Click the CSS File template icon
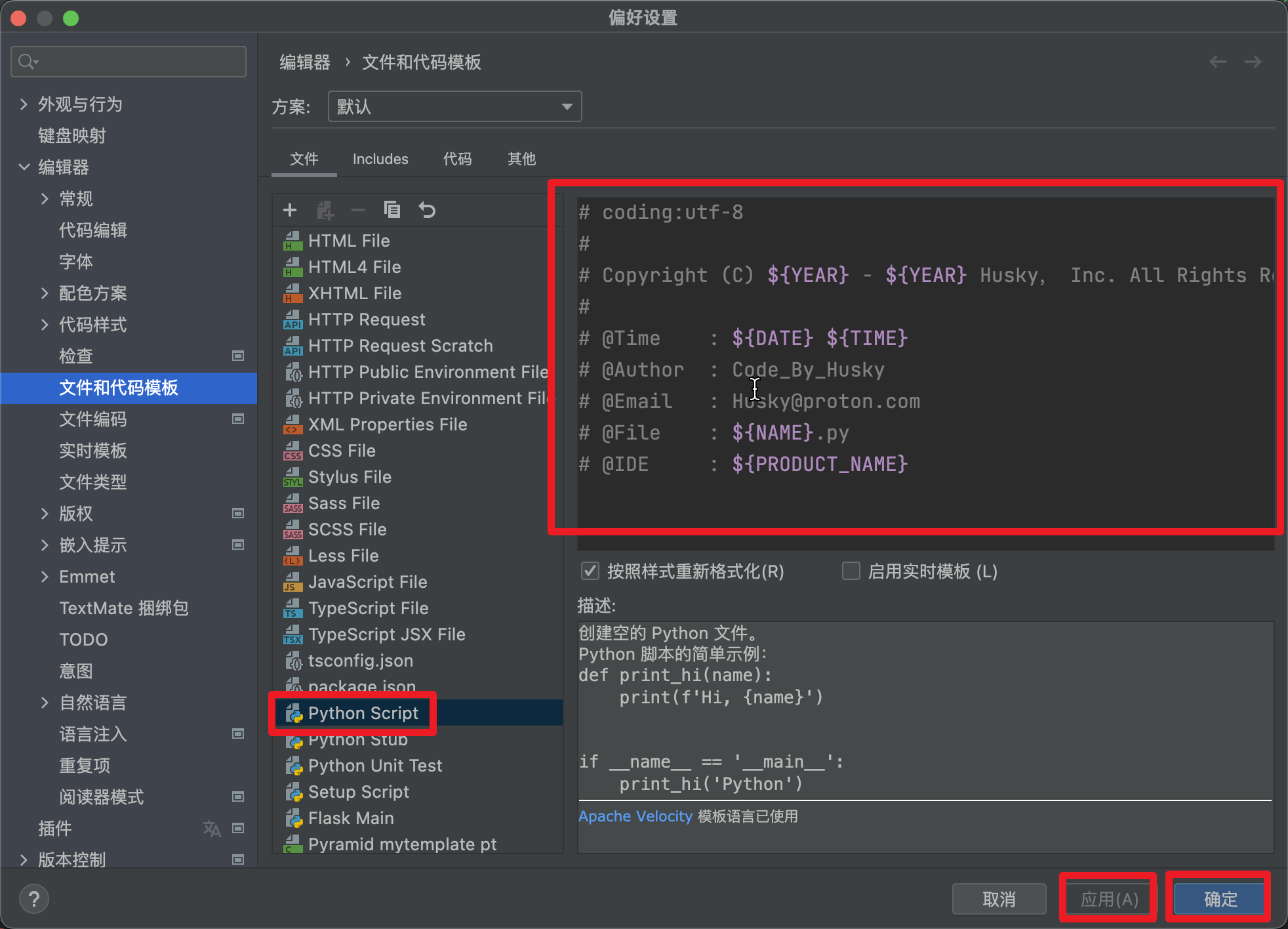The width and height of the screenshot is (1288, 929). click(292, 452)
